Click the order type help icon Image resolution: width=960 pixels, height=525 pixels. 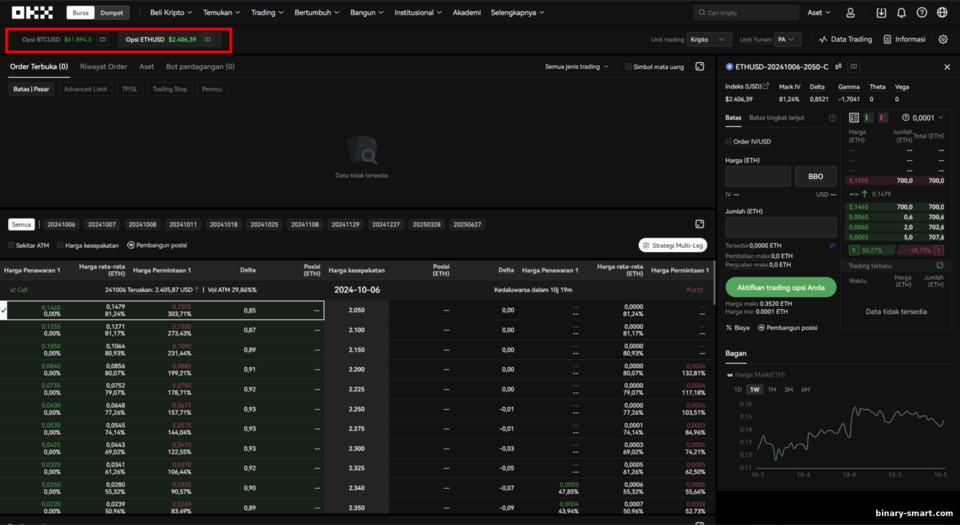point(832,117)
